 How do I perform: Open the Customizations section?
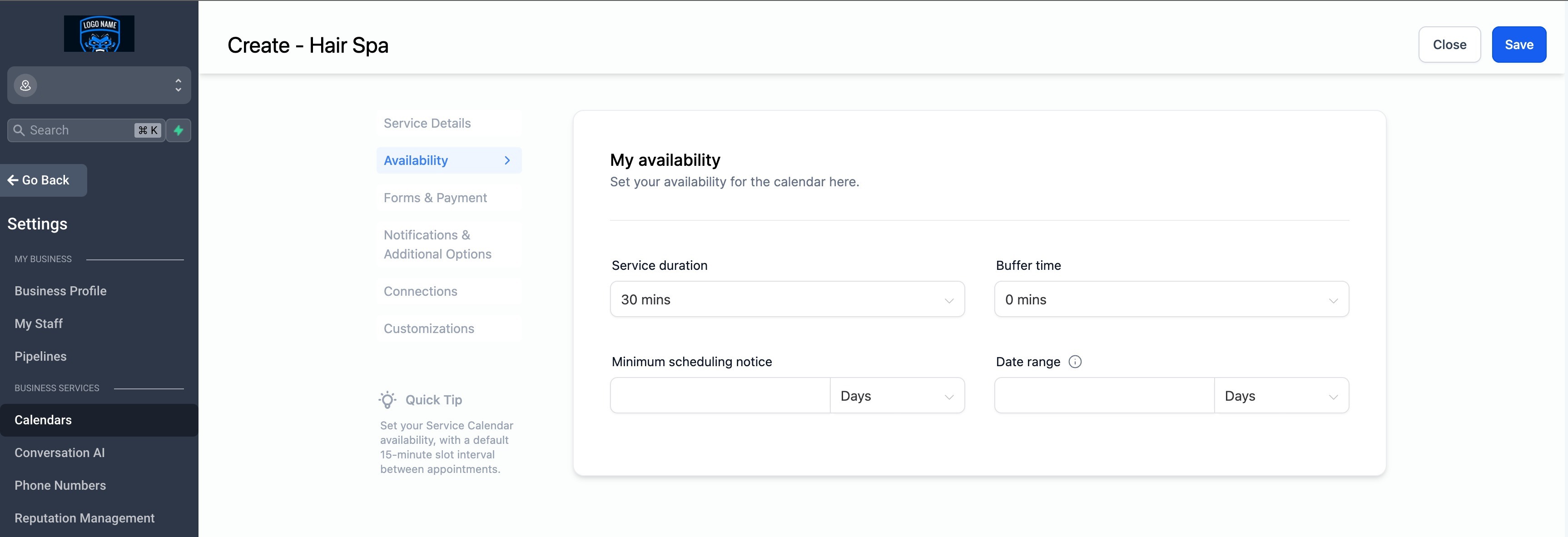(428, 329)
